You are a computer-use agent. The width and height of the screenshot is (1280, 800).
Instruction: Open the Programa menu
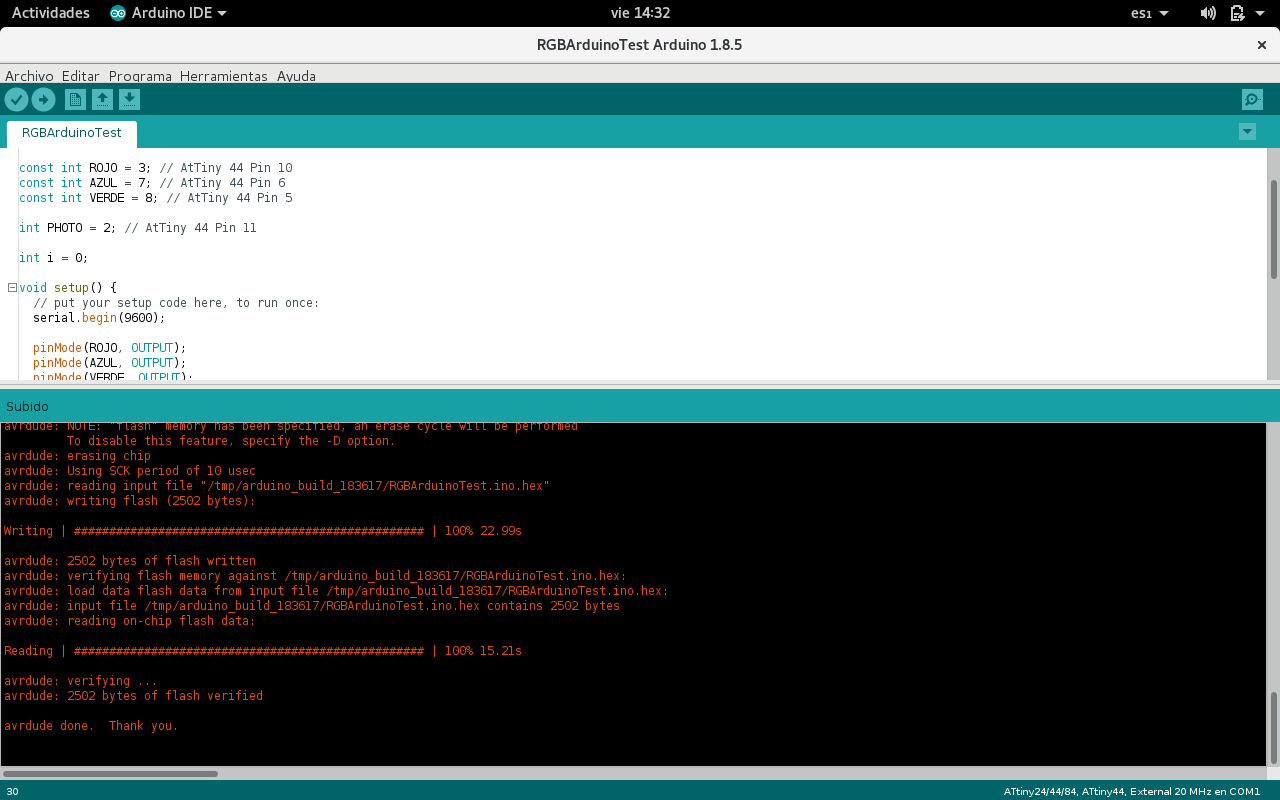pos(140,76)
